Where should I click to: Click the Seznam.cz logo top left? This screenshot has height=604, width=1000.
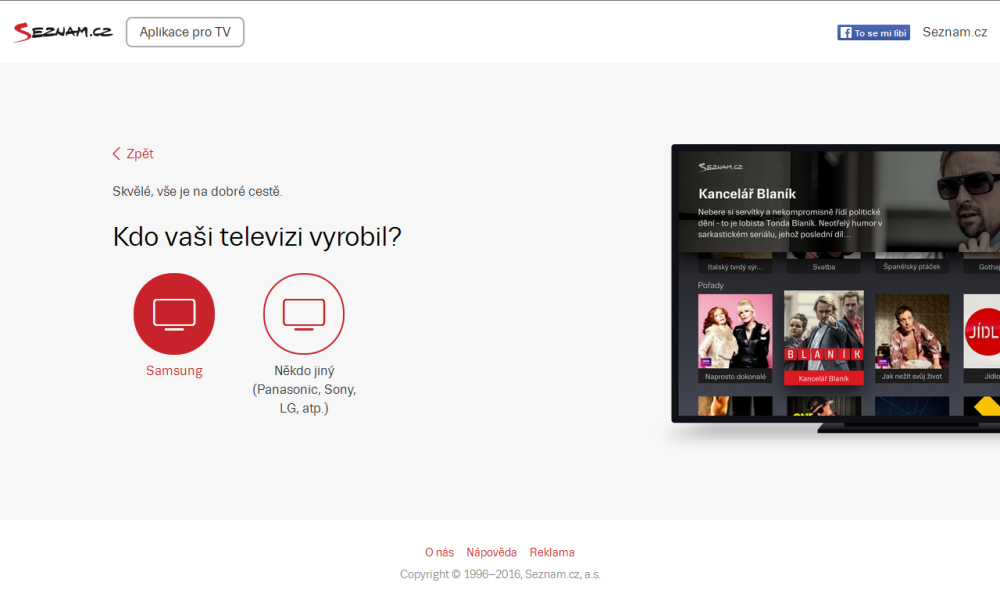coord(62,31)
